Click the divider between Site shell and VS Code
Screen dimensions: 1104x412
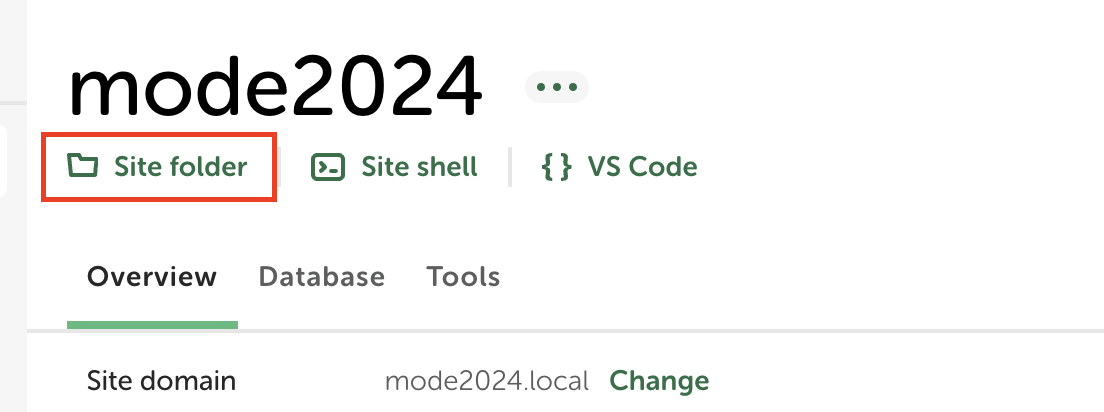(x=510, y=167)
